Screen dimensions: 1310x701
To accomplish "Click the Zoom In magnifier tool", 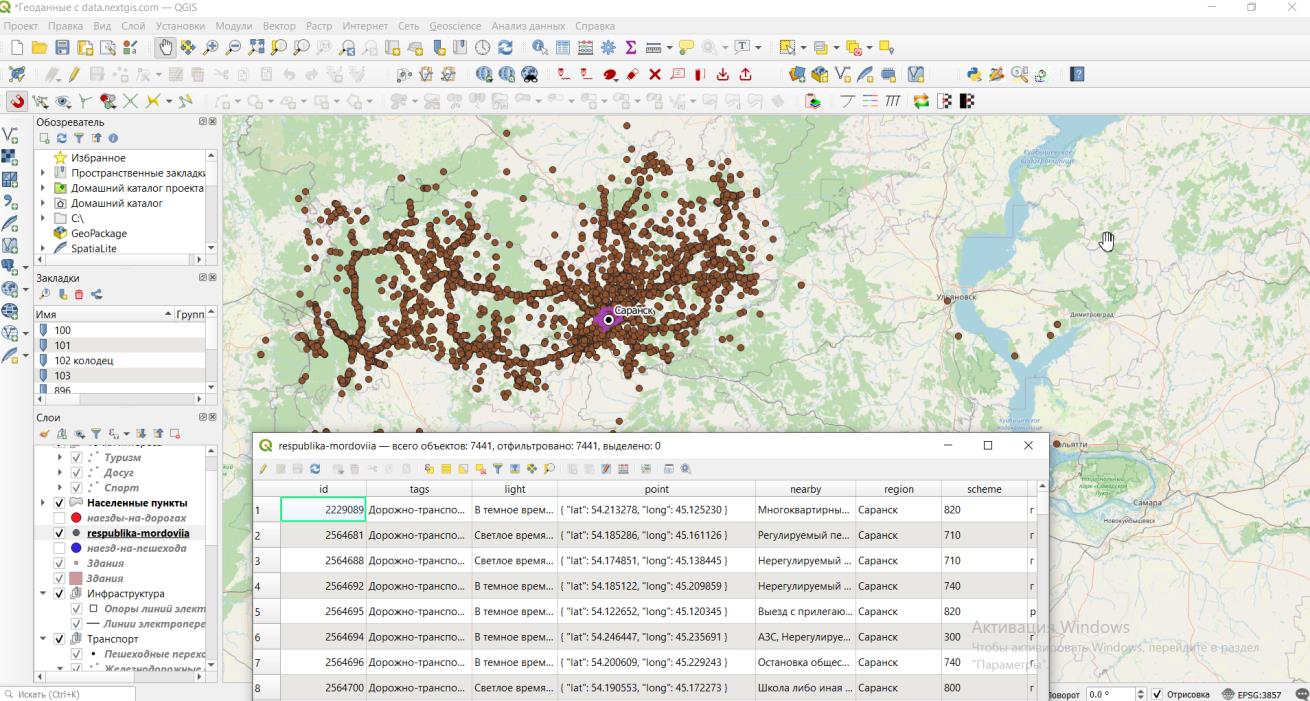I will click(211, 47).
